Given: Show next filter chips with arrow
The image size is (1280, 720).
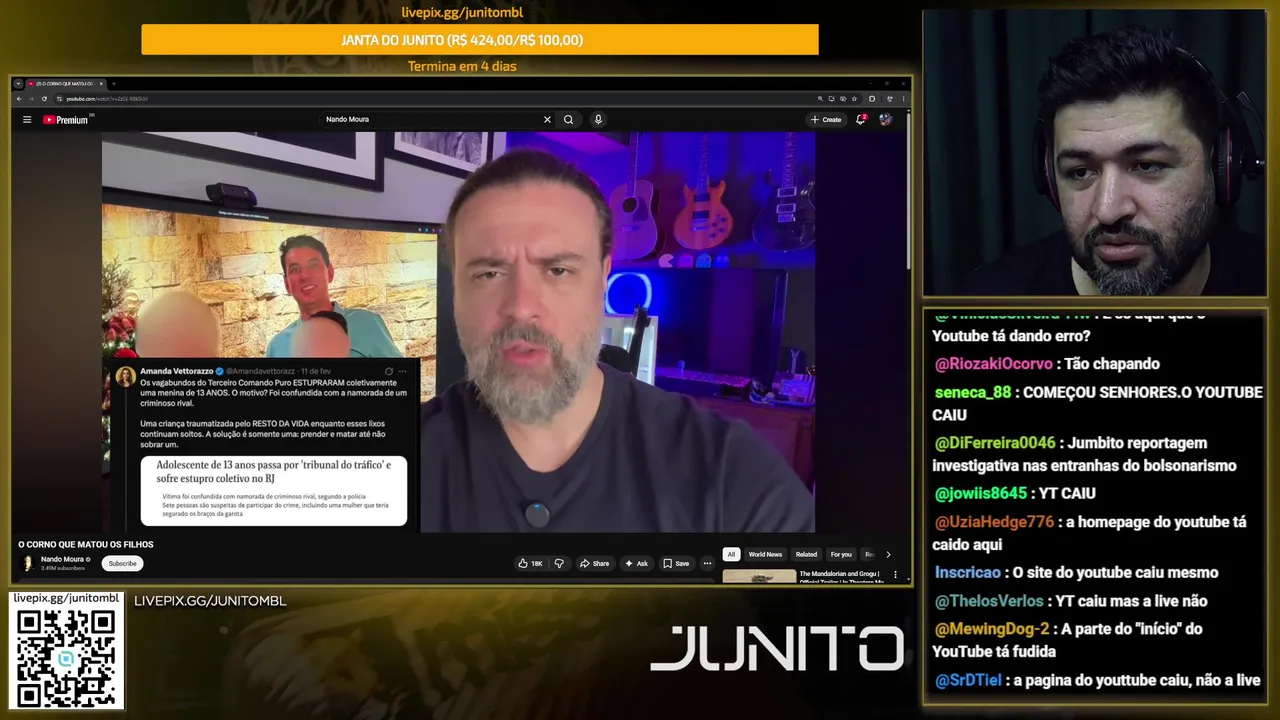Looking at the screenshot, I should click(x=888, y=554).
